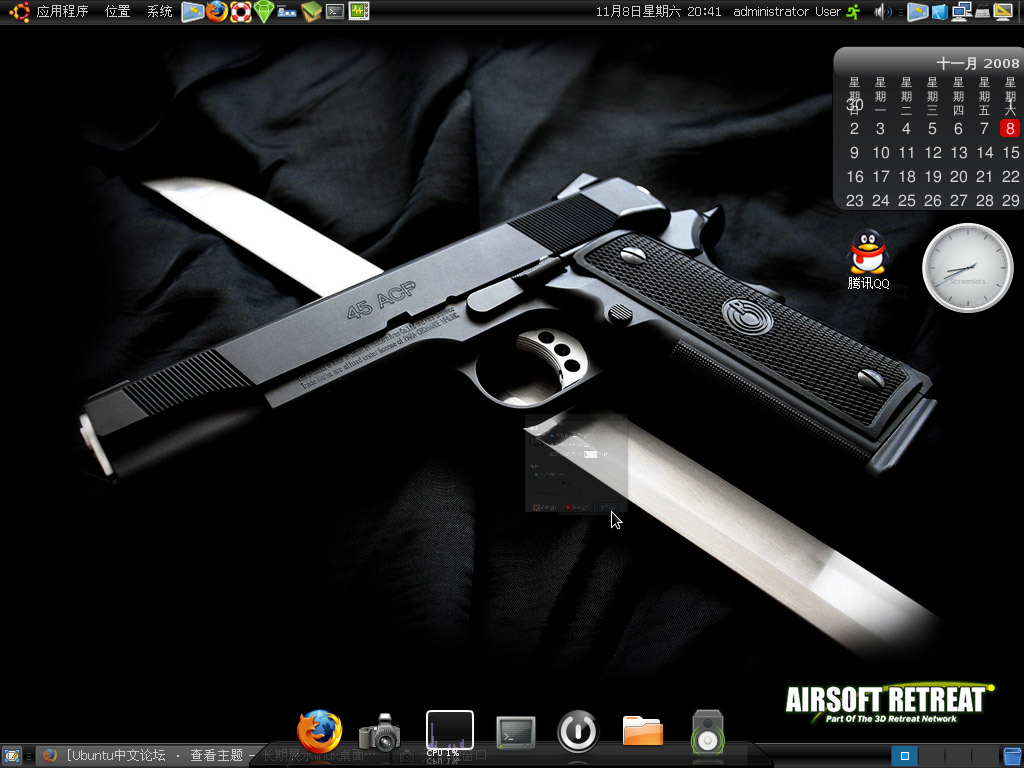The width and height of the screenshot is (1024, 768).
Task: Open the 系统 system menu
Action: (159, 11)
